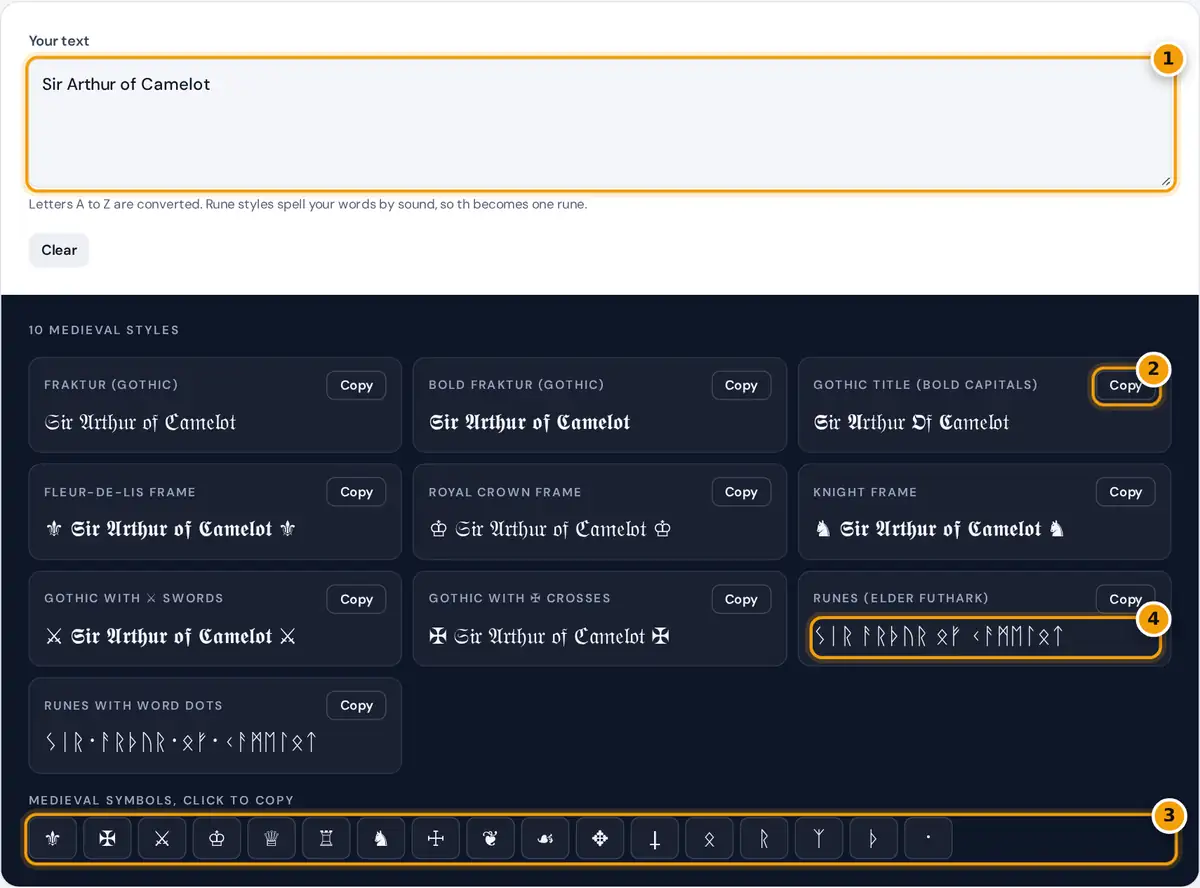Copy the knight horse symbol
The height and width of the screenshot is (888, 1200).
[x=381, y=839]
